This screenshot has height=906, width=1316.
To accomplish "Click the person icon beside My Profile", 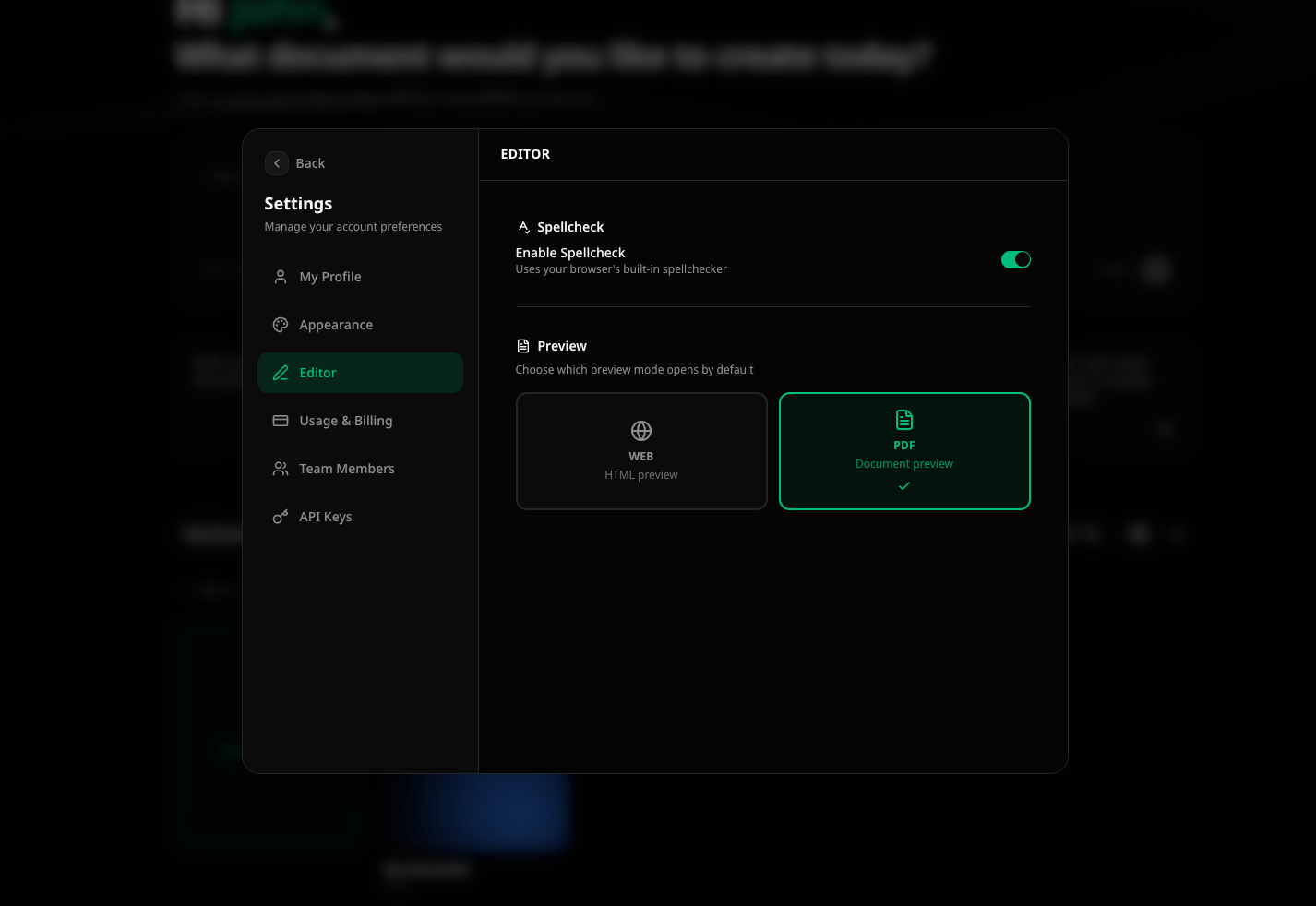I will (281, 277).
